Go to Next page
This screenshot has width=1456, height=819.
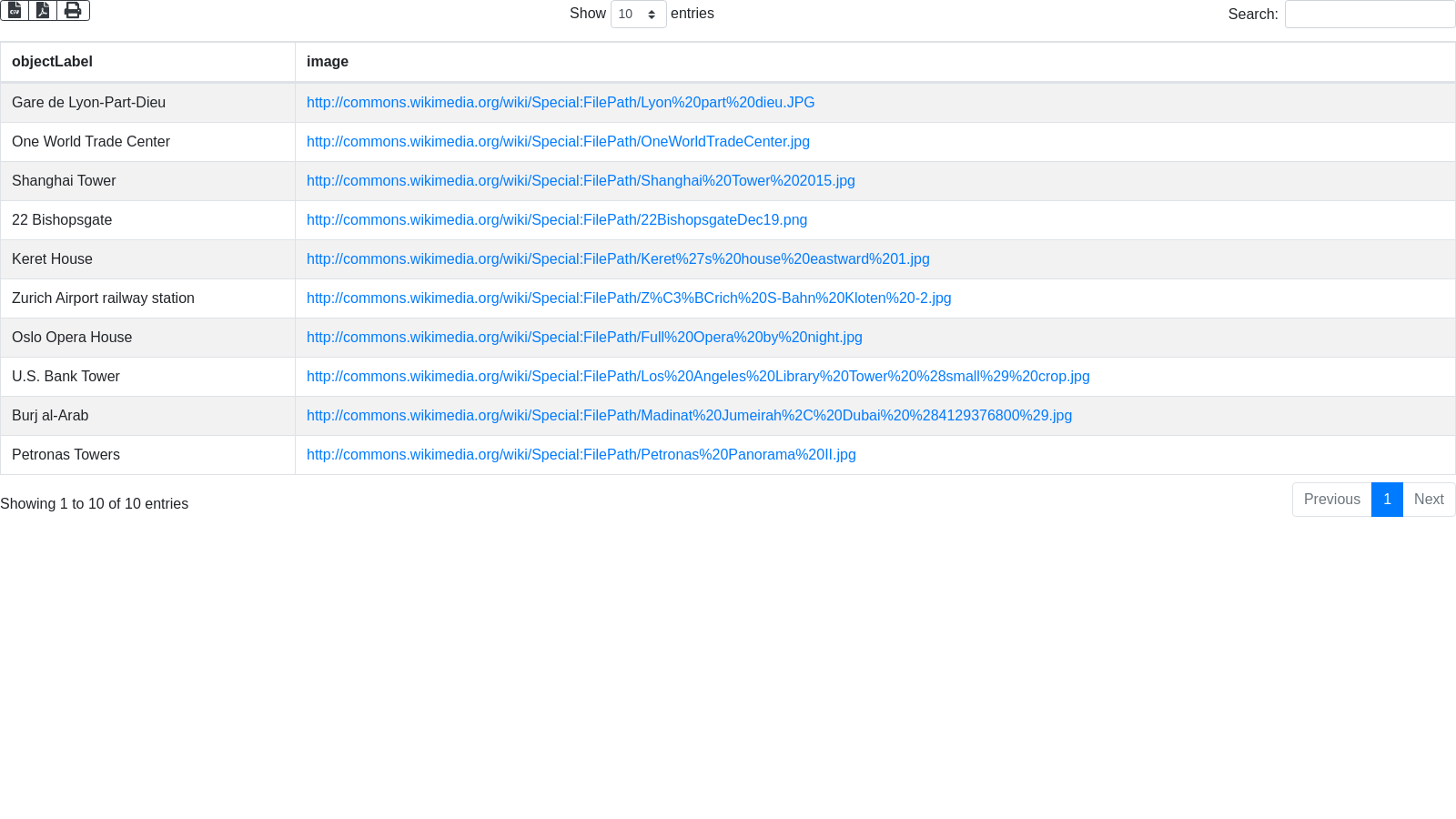pos(1429,500)
